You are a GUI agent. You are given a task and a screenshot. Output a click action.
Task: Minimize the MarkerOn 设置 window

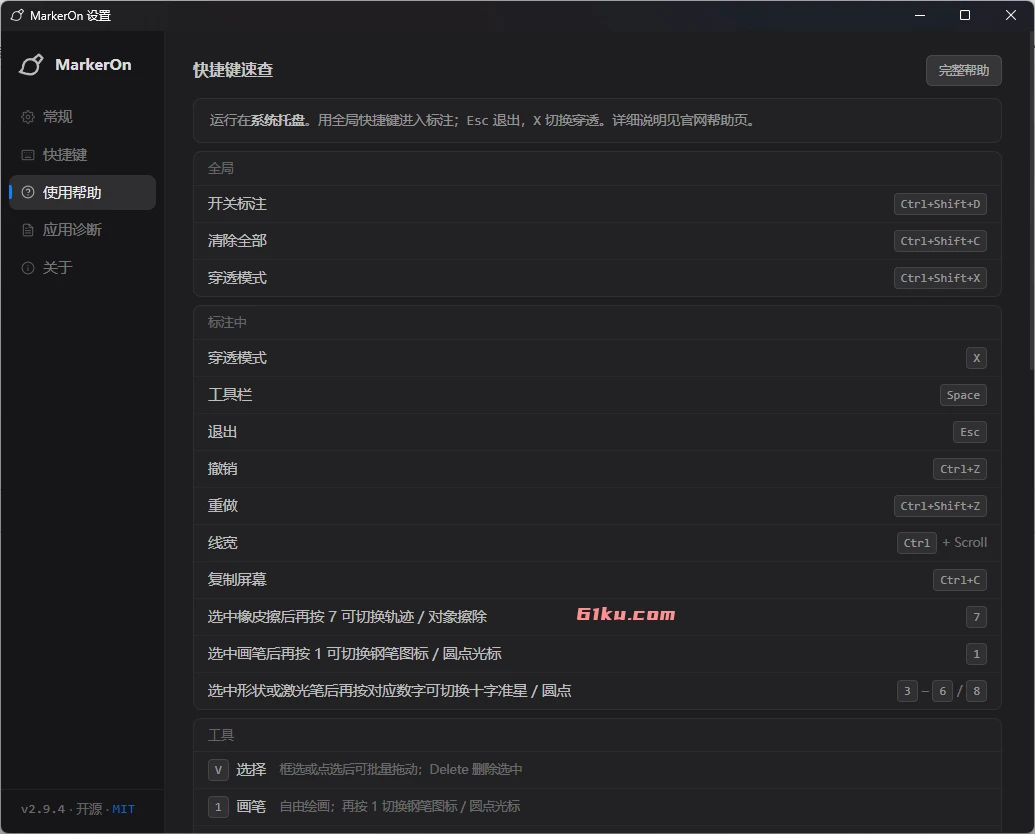(919, 15)
